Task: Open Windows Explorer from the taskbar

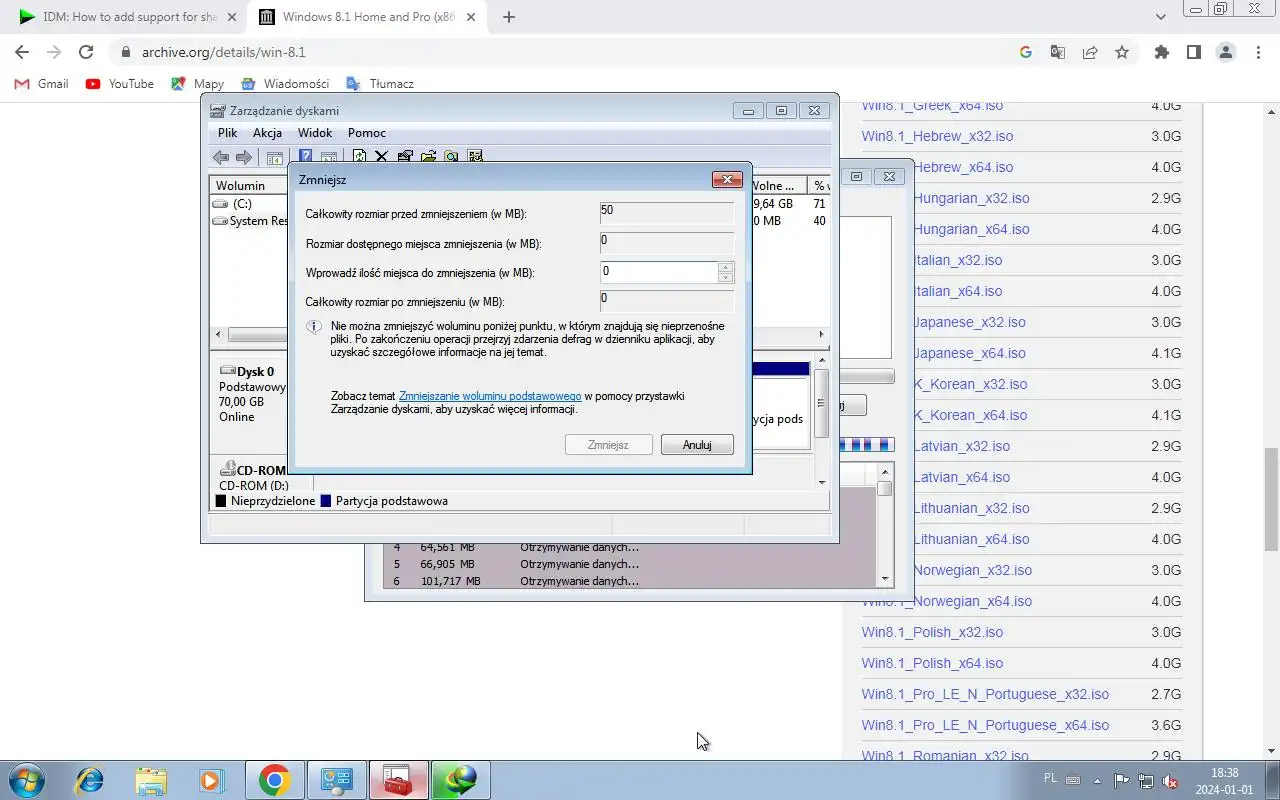Action: (151, 780)
